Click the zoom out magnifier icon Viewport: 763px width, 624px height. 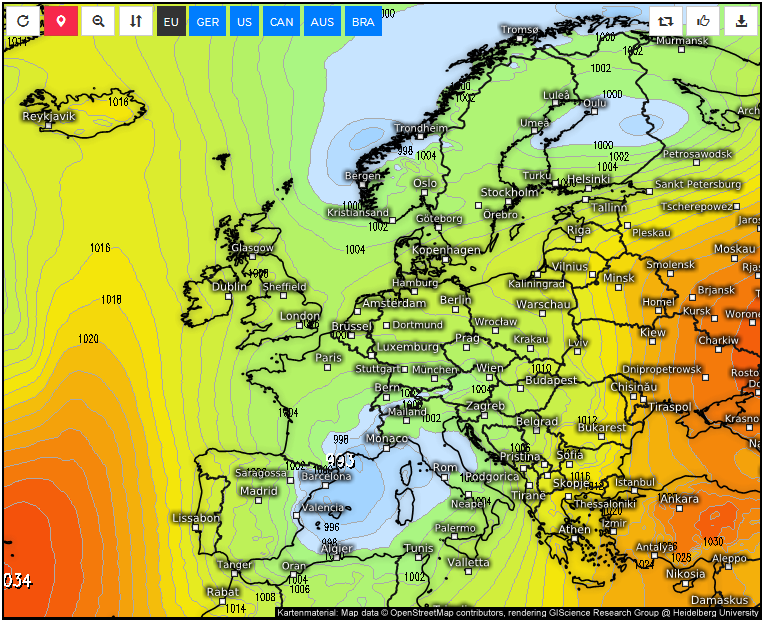click(x=98, y=21)
